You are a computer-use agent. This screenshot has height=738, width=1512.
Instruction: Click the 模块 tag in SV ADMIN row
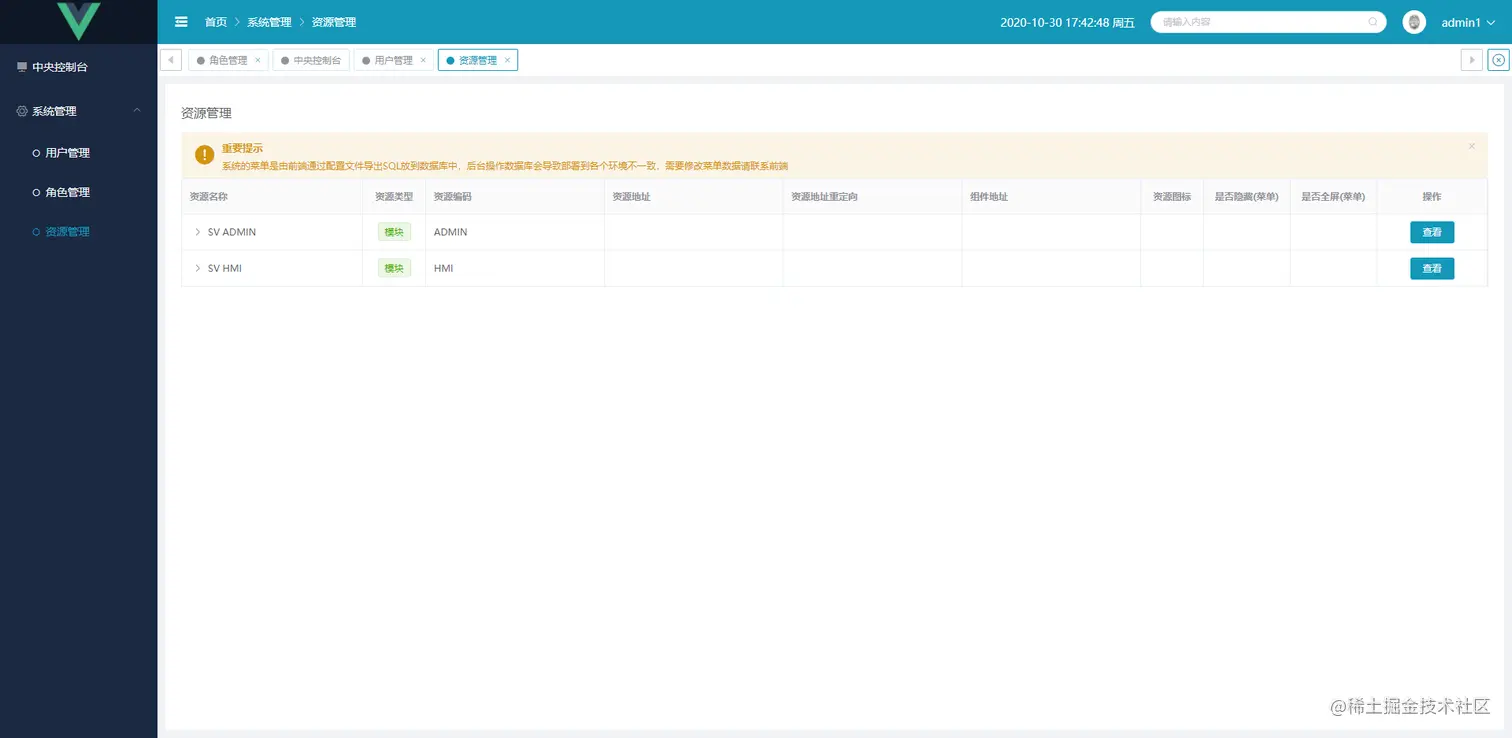(394, 232)
